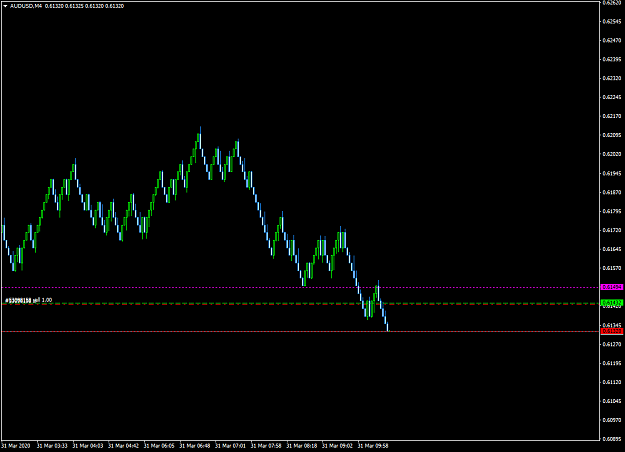Viewport: 625px width, 452px height.
Task: Click the 31 Mar 06:48 time label
Action: coord(195,446)
